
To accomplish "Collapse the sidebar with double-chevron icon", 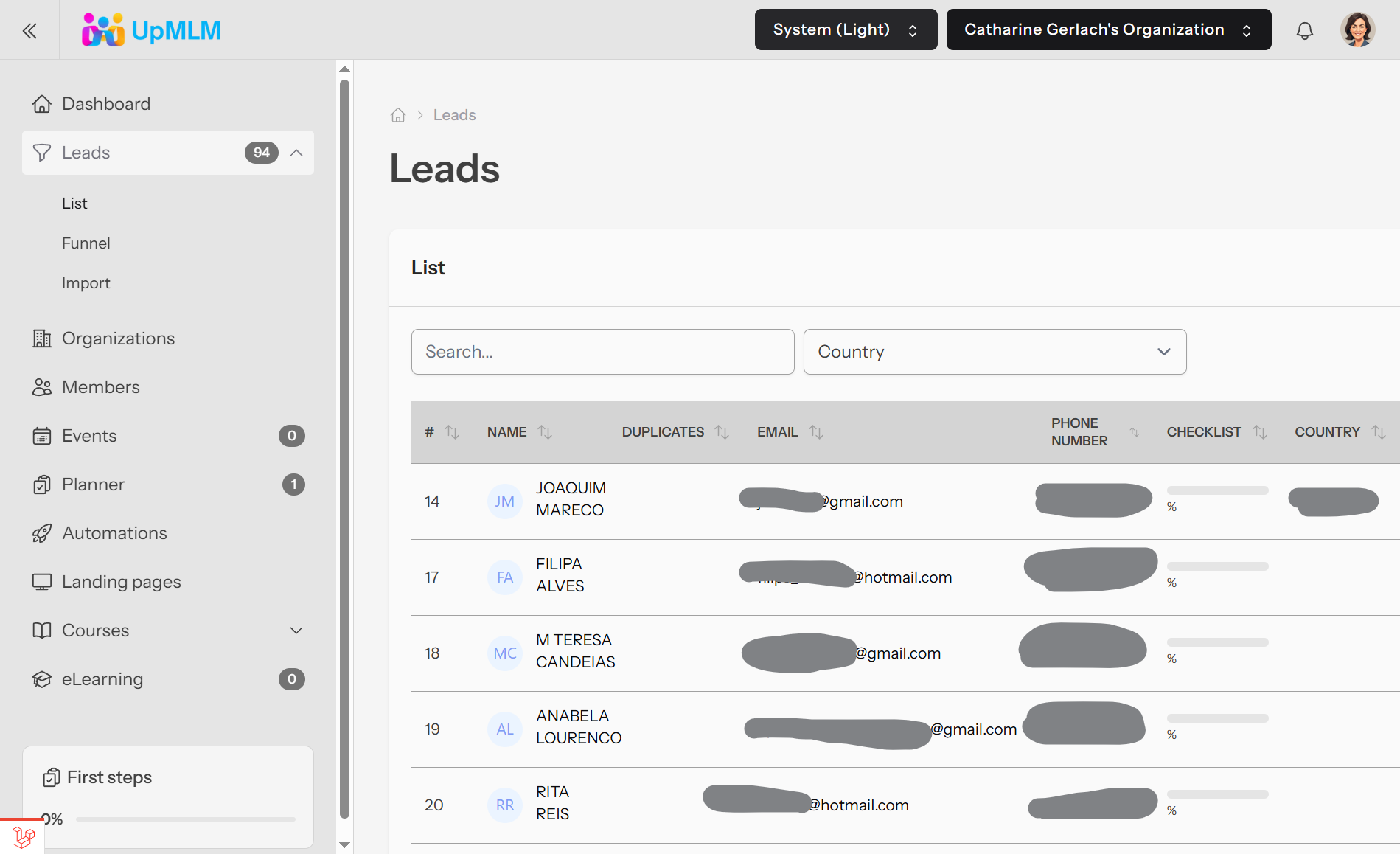I will coord(29,30).
